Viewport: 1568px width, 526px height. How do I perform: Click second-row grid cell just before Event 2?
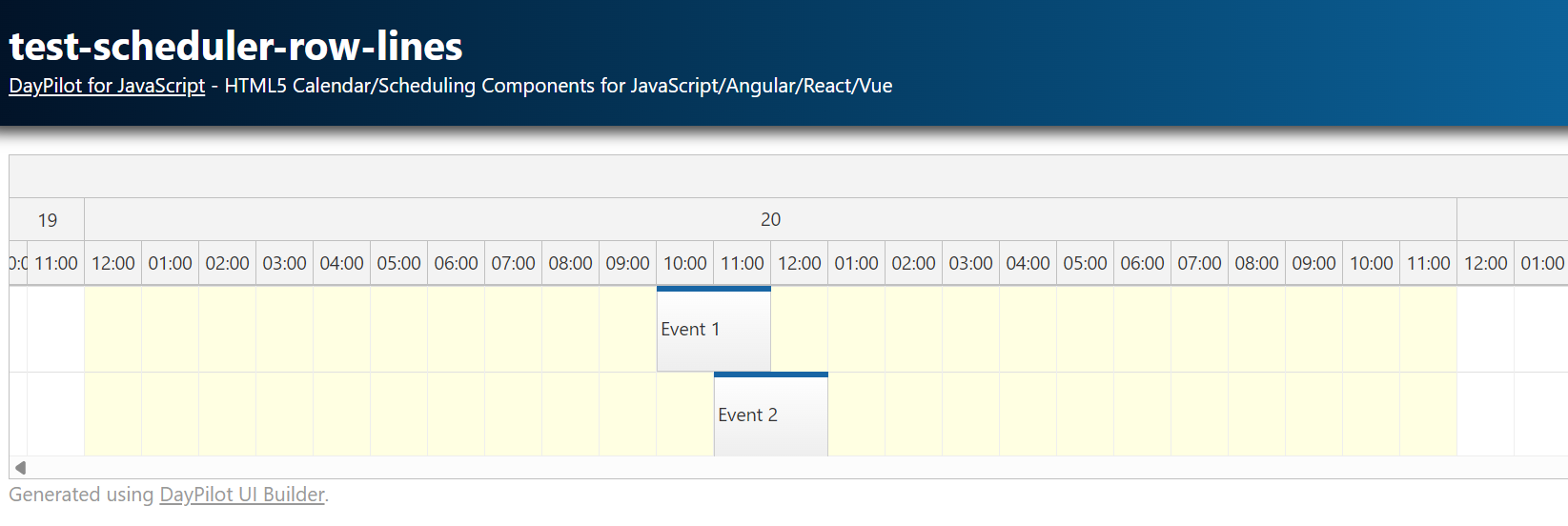coord(684,415)
